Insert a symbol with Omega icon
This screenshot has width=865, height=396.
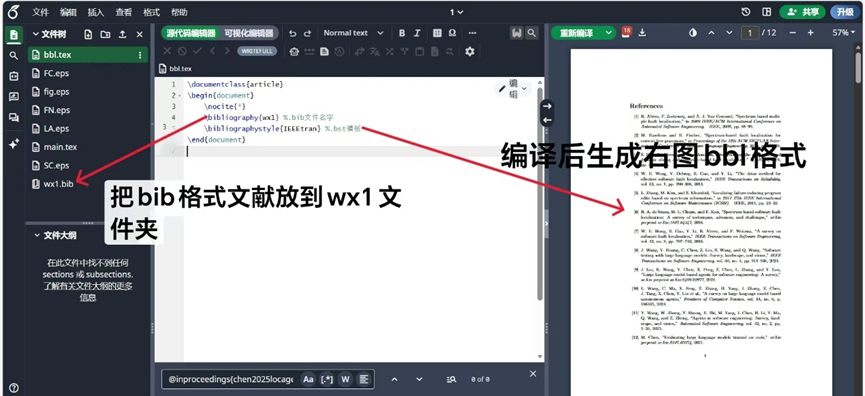click(452, 33)
